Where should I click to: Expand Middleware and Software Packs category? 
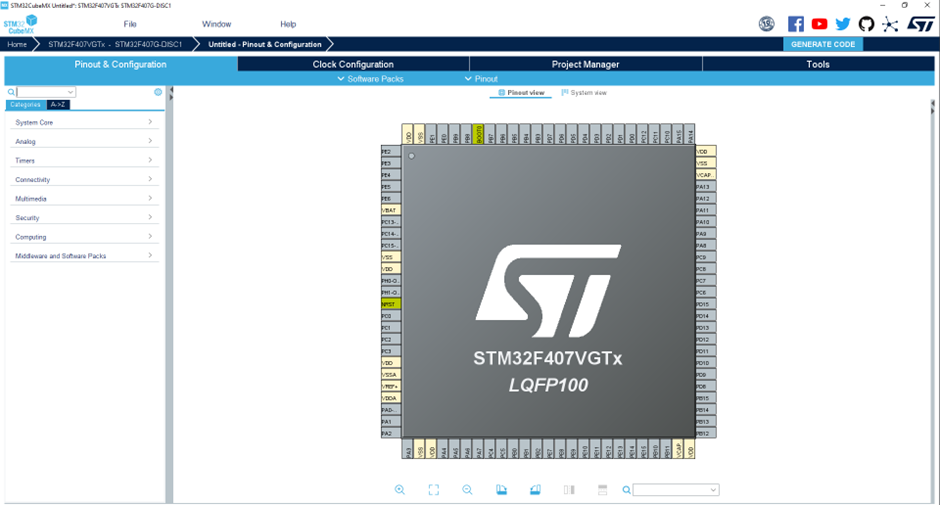point(84,256)
